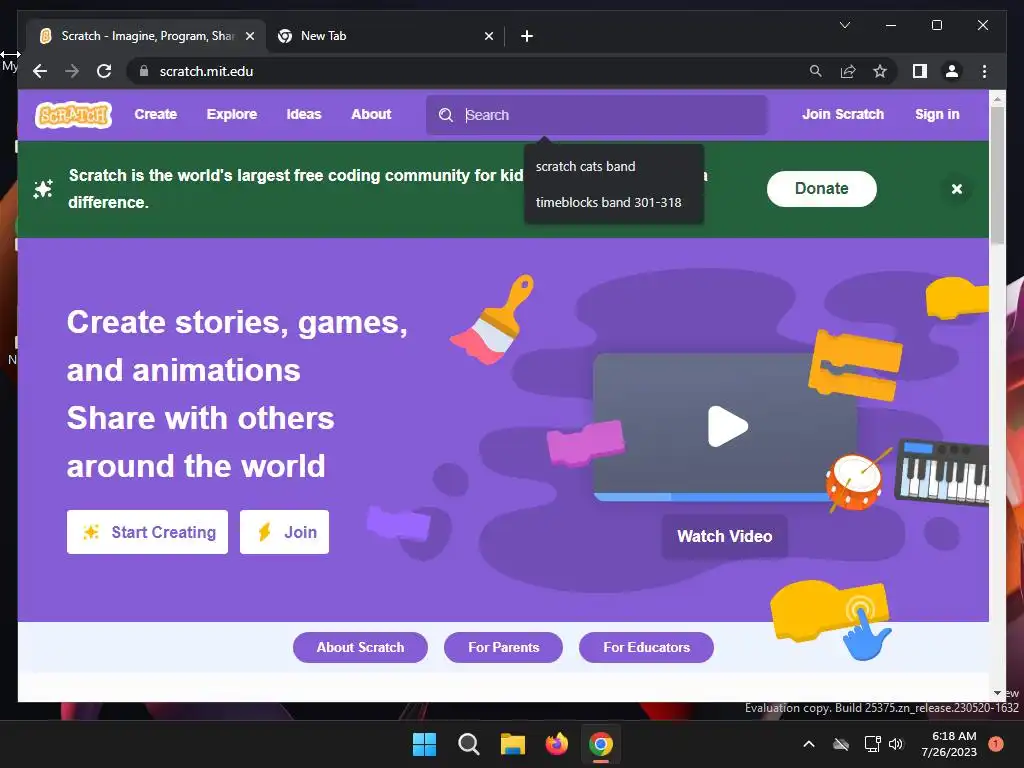This screenshot has width=1024, height=768.
Task: Click the address bar URL scratch.mit.edu
Action: [x=206, y=71]
